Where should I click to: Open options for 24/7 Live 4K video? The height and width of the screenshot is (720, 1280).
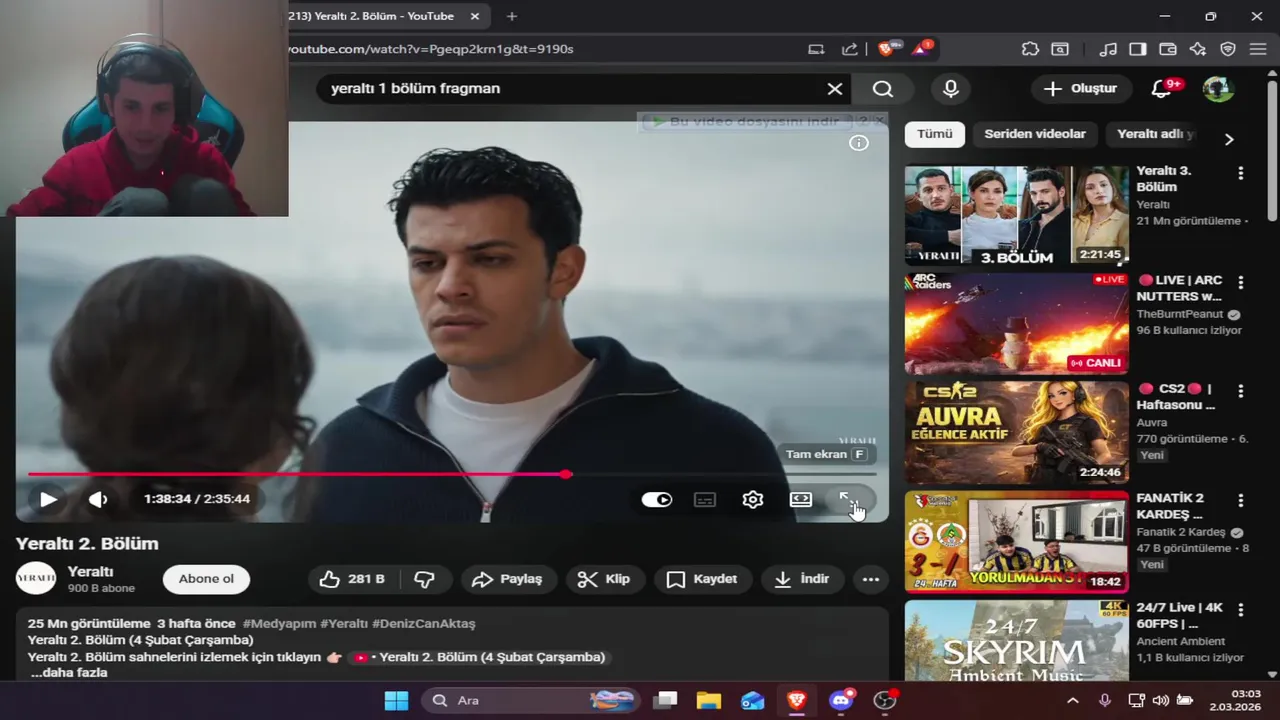(x=1241, y=609)
